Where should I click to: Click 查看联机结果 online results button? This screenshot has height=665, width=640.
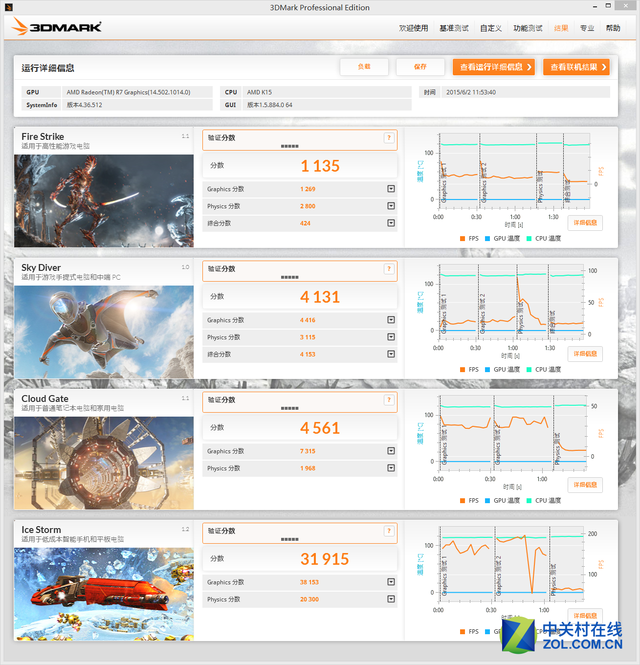[x=576, y=67]
